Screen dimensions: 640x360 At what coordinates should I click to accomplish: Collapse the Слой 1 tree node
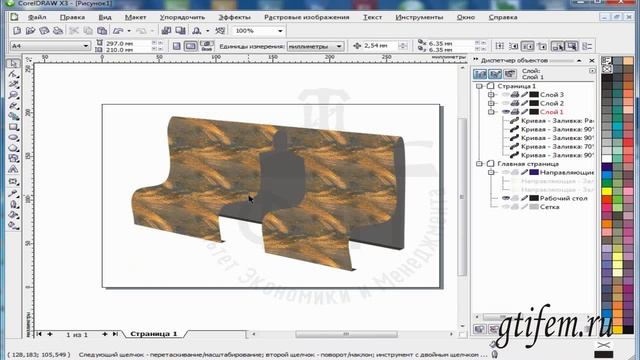coord(491,112)
